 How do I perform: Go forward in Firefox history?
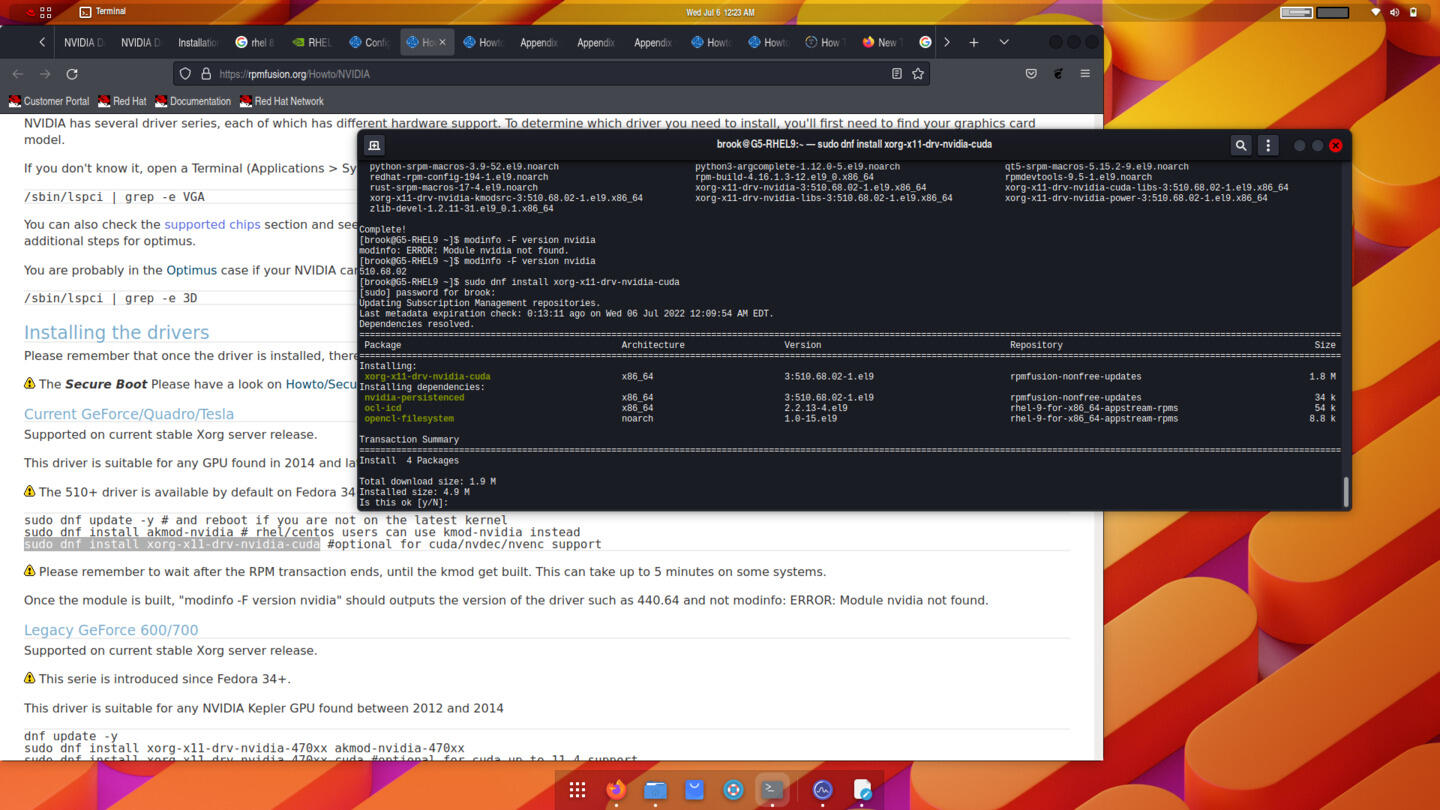[x=45, y=74]
